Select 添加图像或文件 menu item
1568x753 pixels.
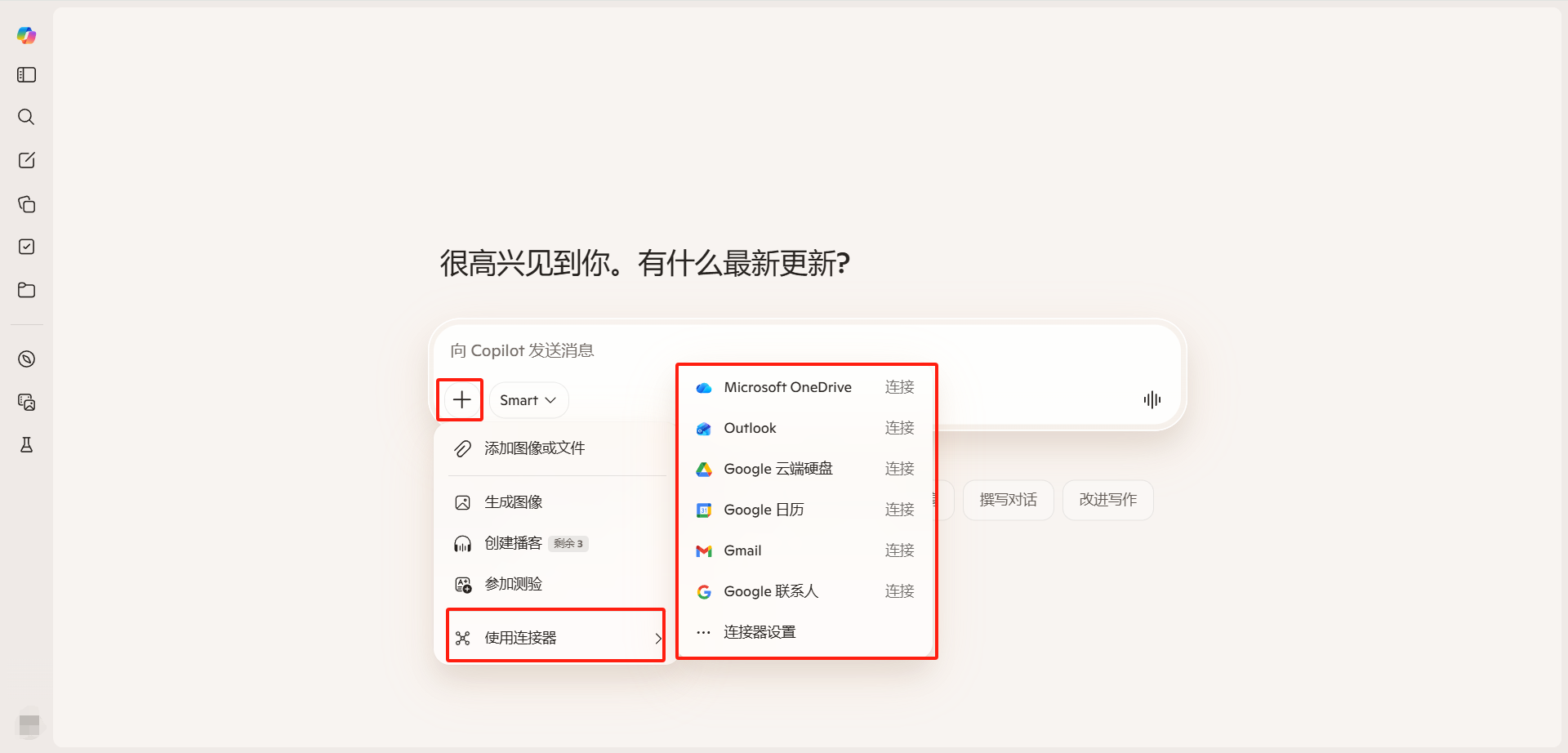pyautogui.click(x=534, y=448)
